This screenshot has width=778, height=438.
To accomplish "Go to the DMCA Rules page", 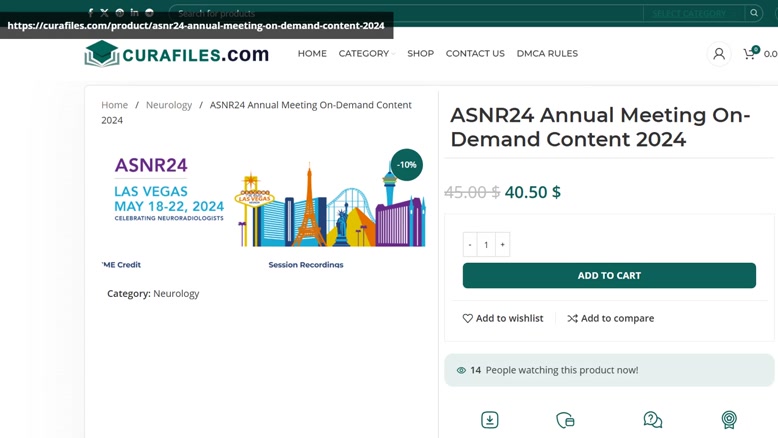I will (547, 54).
